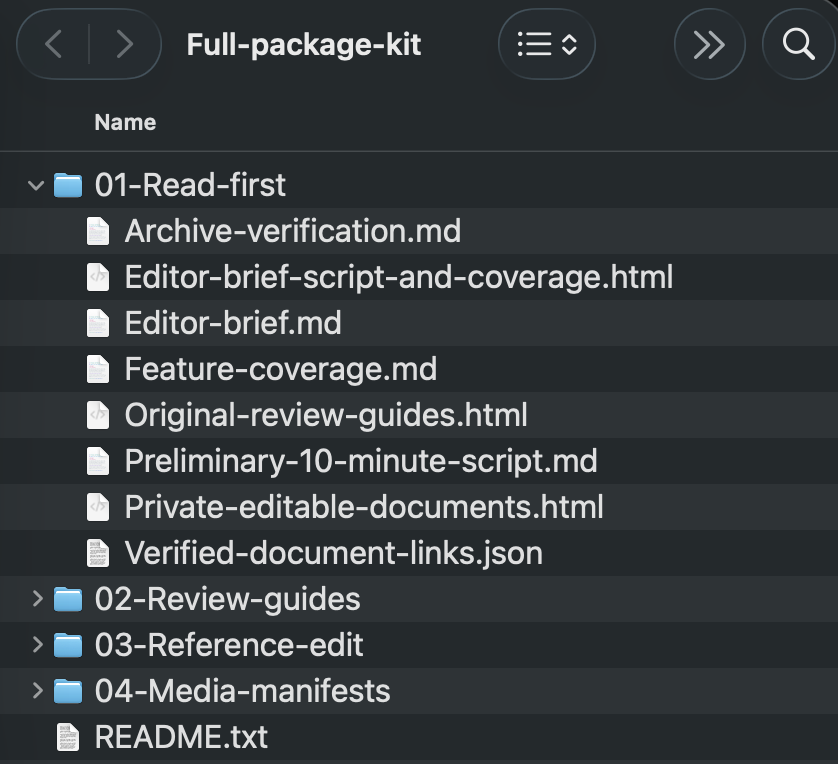The height and width of the screenshot is (764, 838).
Task: Select the file name Verified-document-links.json
Action: point(333,552)
